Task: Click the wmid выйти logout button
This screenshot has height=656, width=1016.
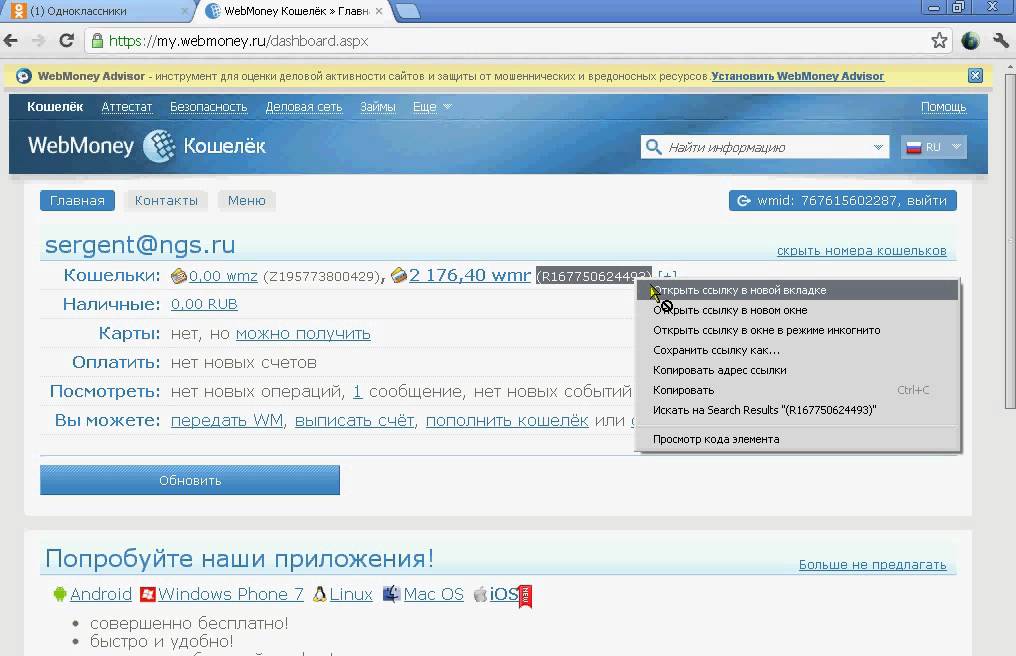Action: 843,200
